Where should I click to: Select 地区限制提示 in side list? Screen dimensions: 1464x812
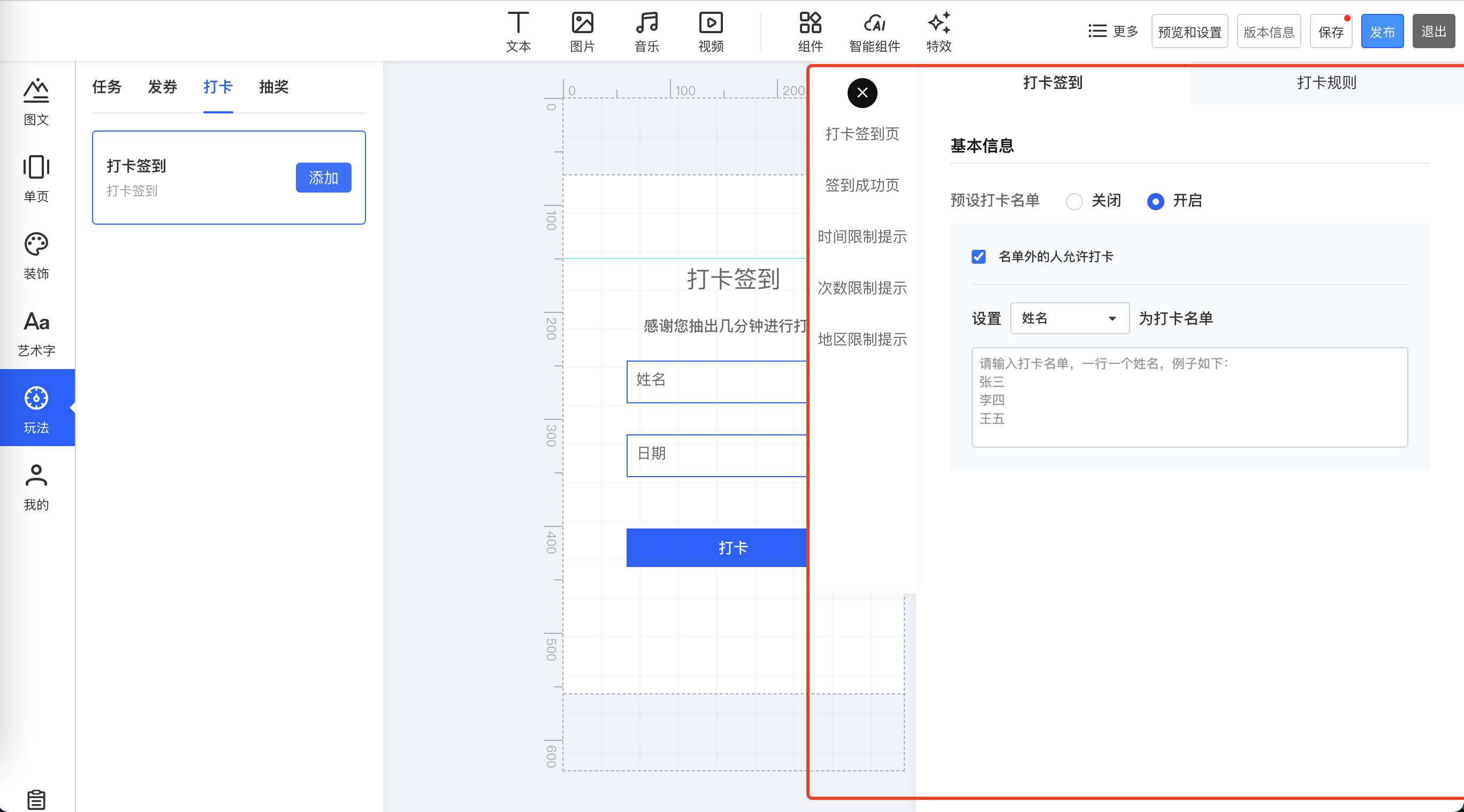pos(861,339)
